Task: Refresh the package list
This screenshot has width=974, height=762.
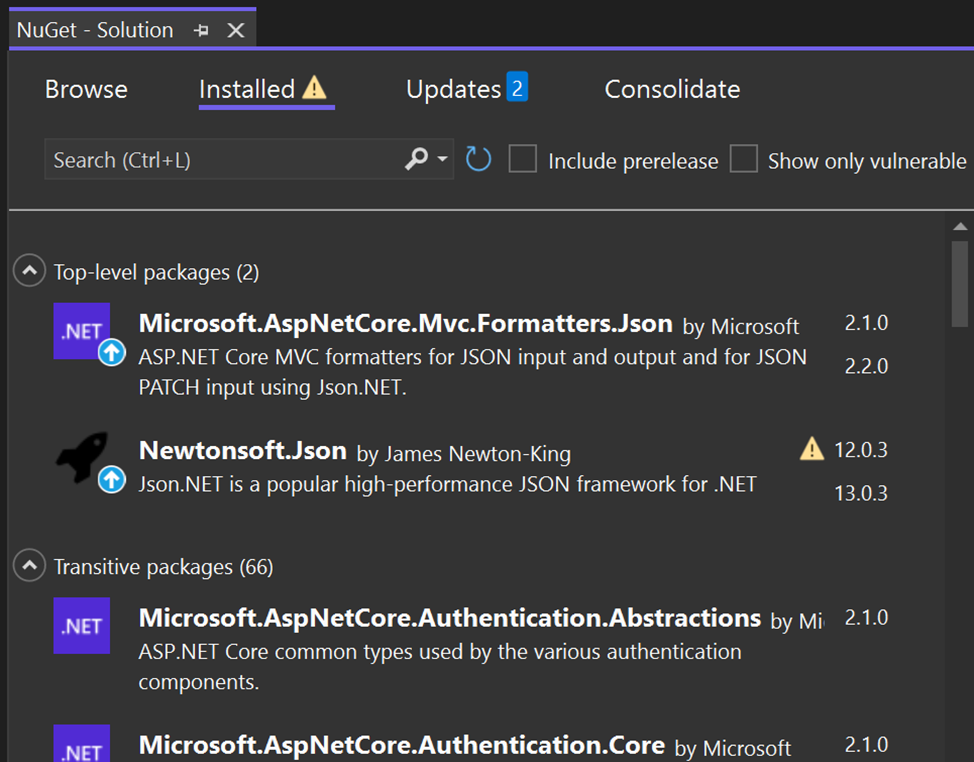Action: tap(478, 159)
